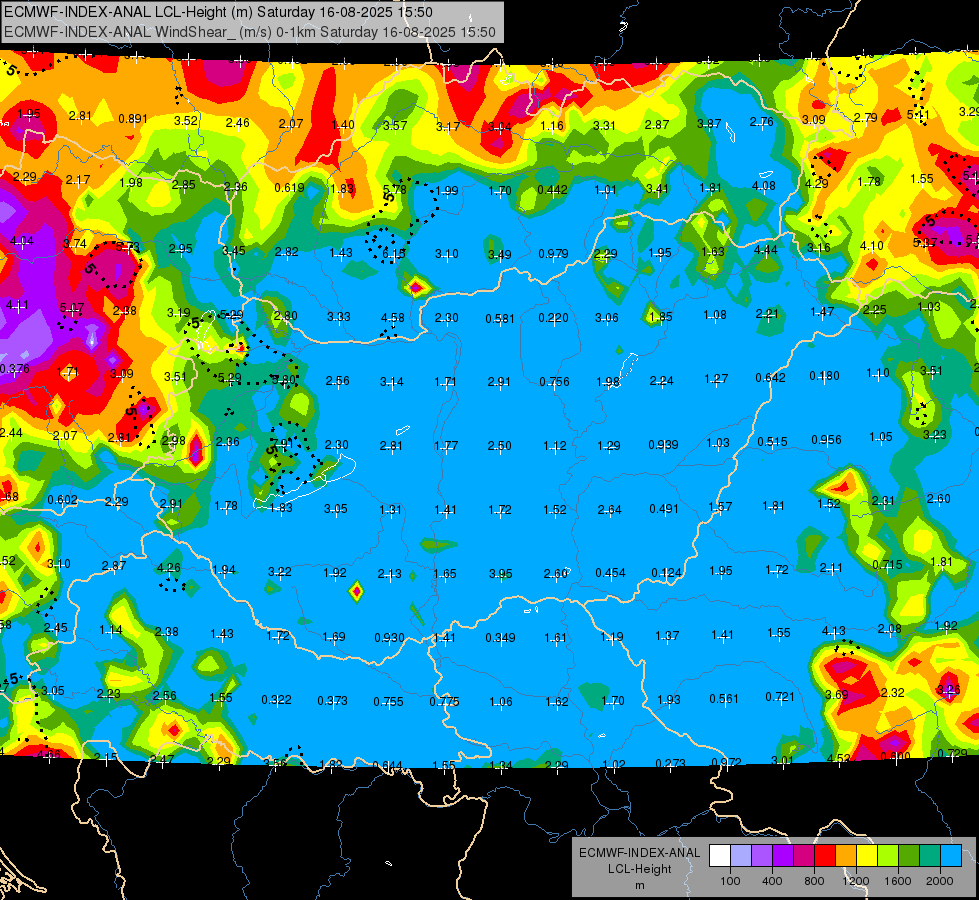Image resolution: width=979 pixels, height=900 pixels.
Task: Click wind shear value 4.58
Action: [x=393, y=318]
